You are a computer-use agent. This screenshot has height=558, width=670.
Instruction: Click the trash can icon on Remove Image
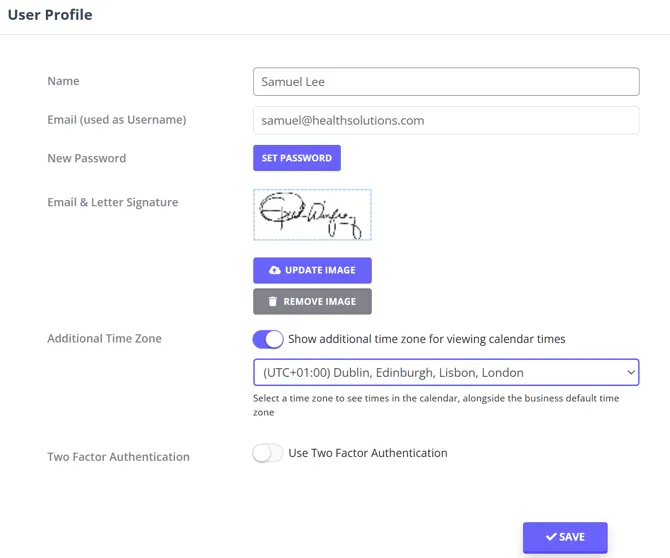click(x=273, y=302)
